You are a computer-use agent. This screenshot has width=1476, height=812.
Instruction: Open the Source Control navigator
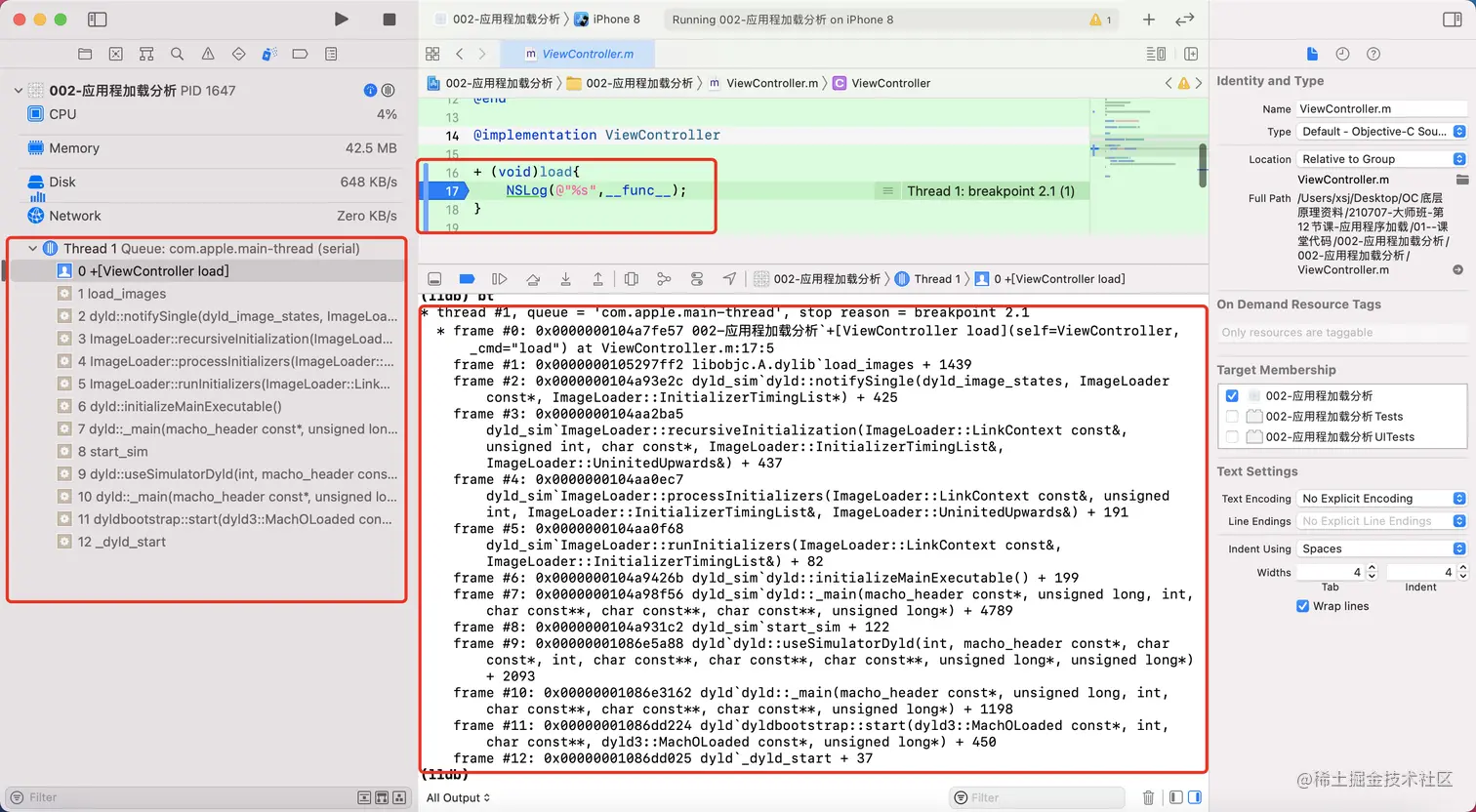coord(115,55)
